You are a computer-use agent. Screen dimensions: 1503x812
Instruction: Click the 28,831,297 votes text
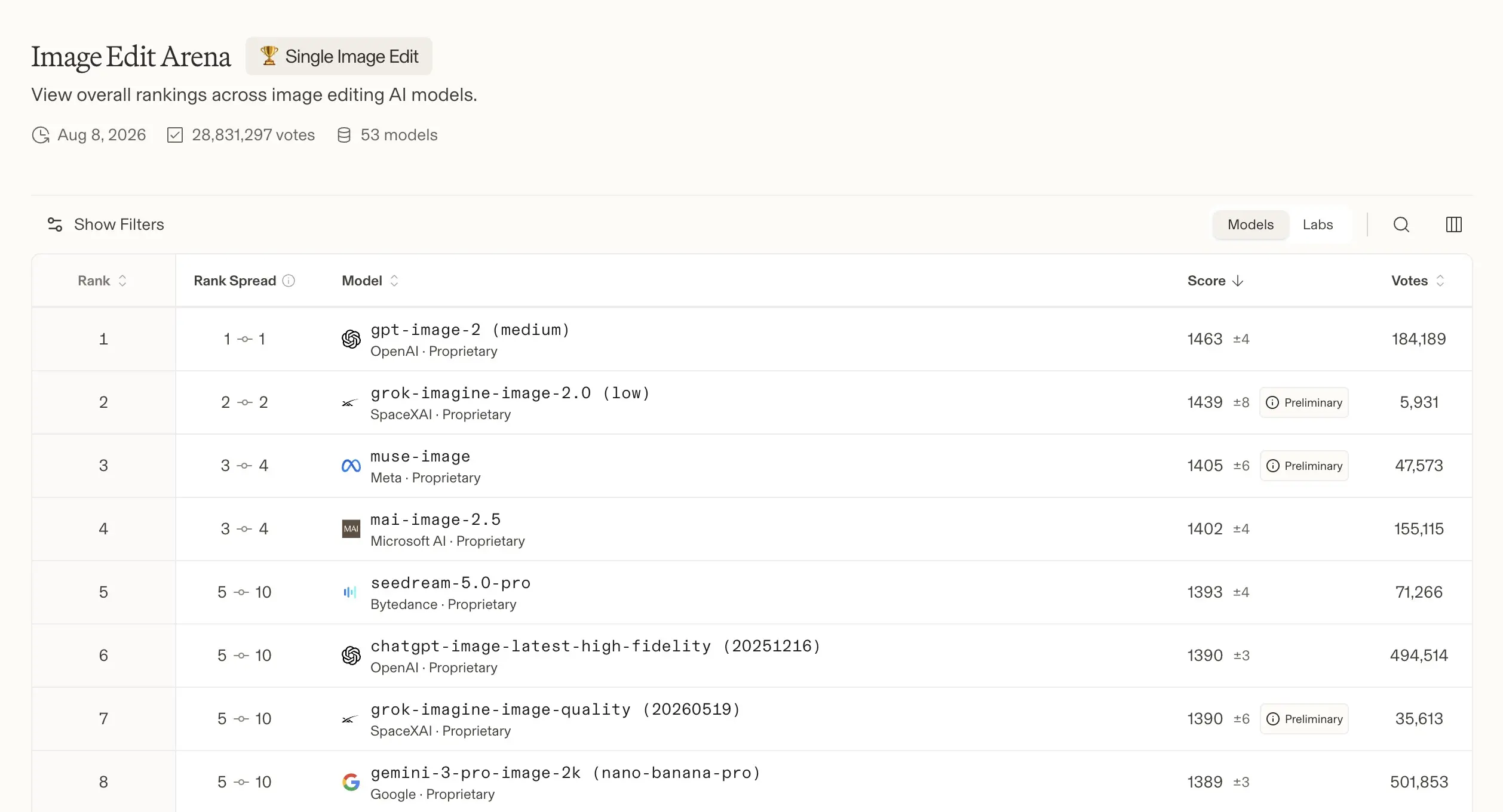[253, 135]
